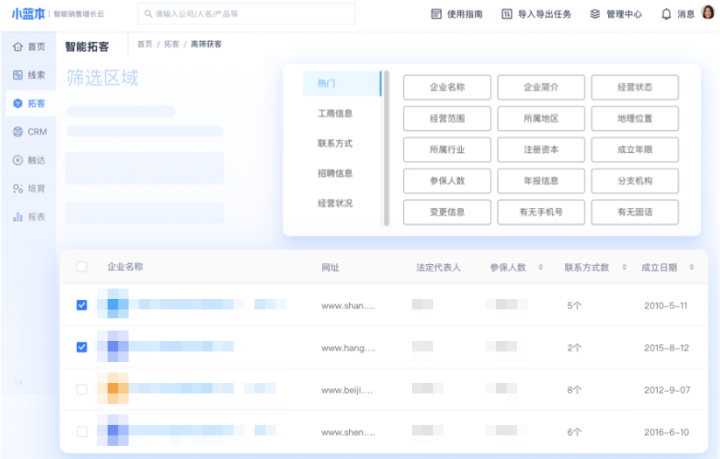Sort by 参保人数 column arrows

[x=541, y=268]
